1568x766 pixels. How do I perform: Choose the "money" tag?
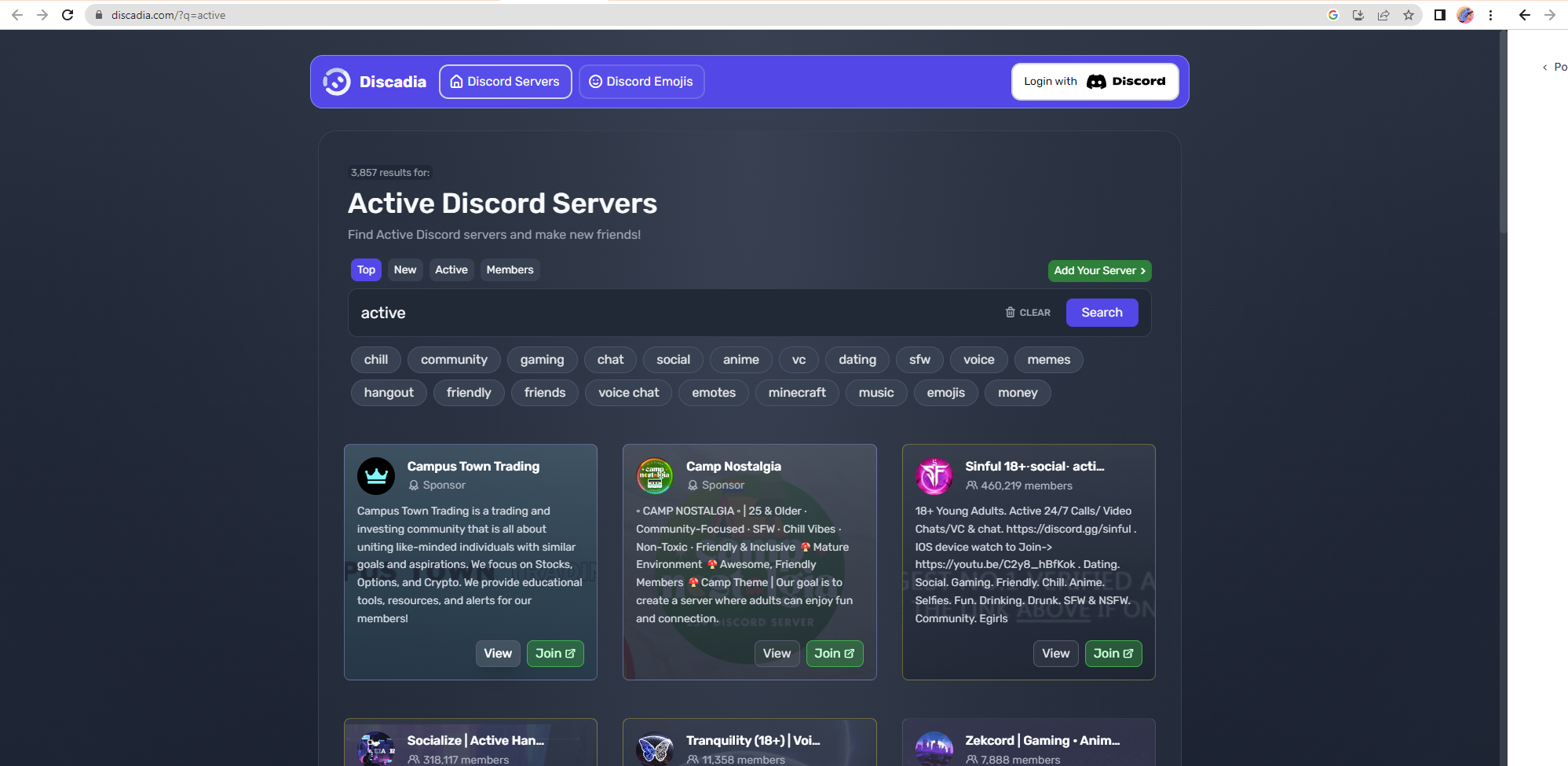[x=1018, y=393]
